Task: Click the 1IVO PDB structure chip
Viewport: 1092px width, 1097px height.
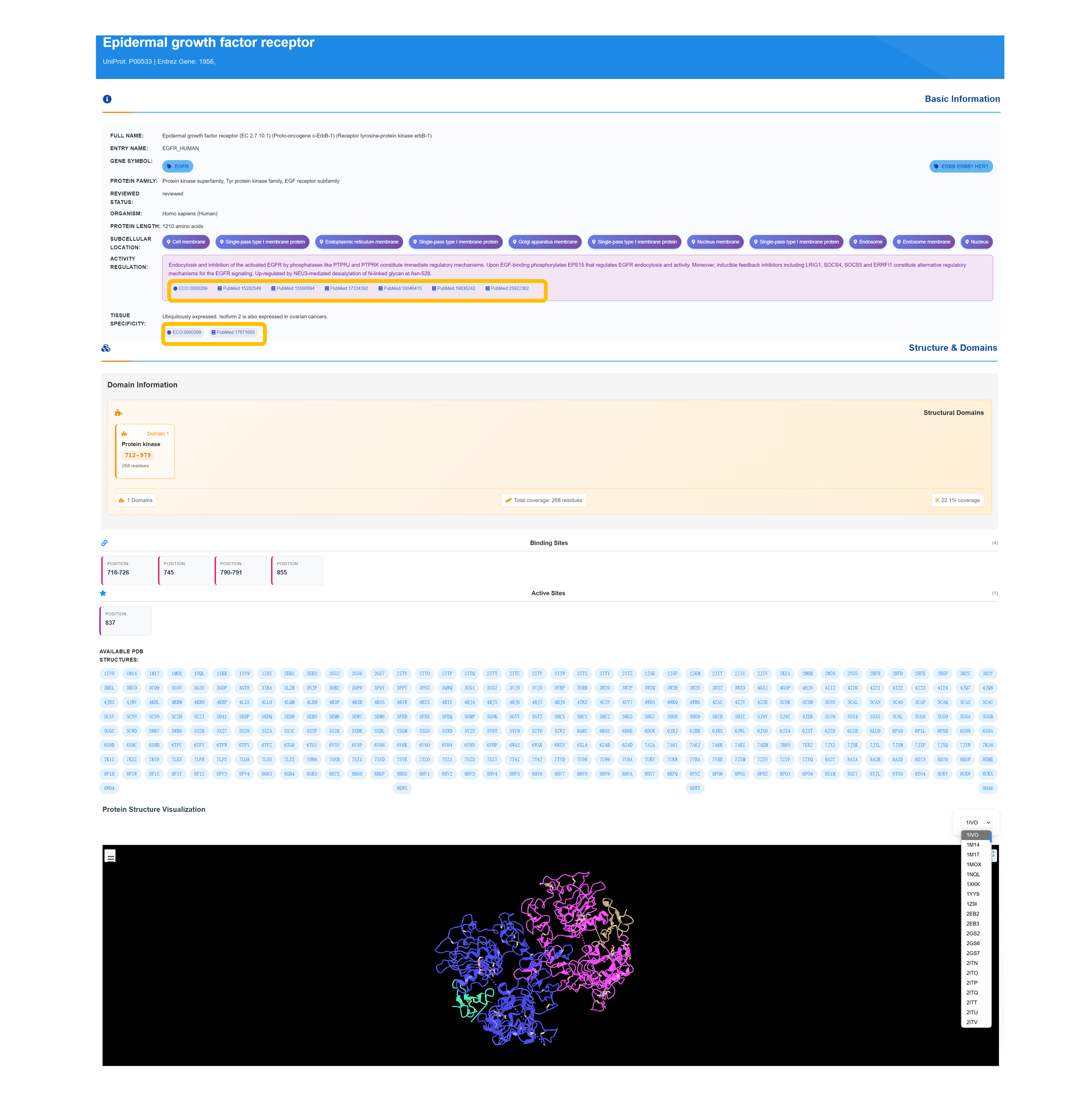Action: tap(109, 673)
